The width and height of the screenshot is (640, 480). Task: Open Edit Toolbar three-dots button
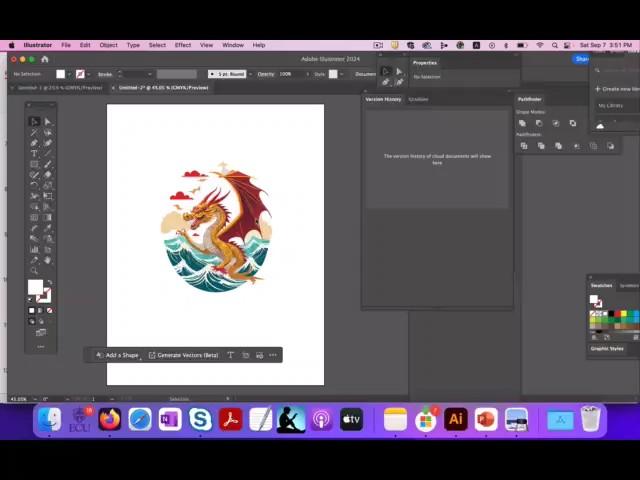coord(41,347)
